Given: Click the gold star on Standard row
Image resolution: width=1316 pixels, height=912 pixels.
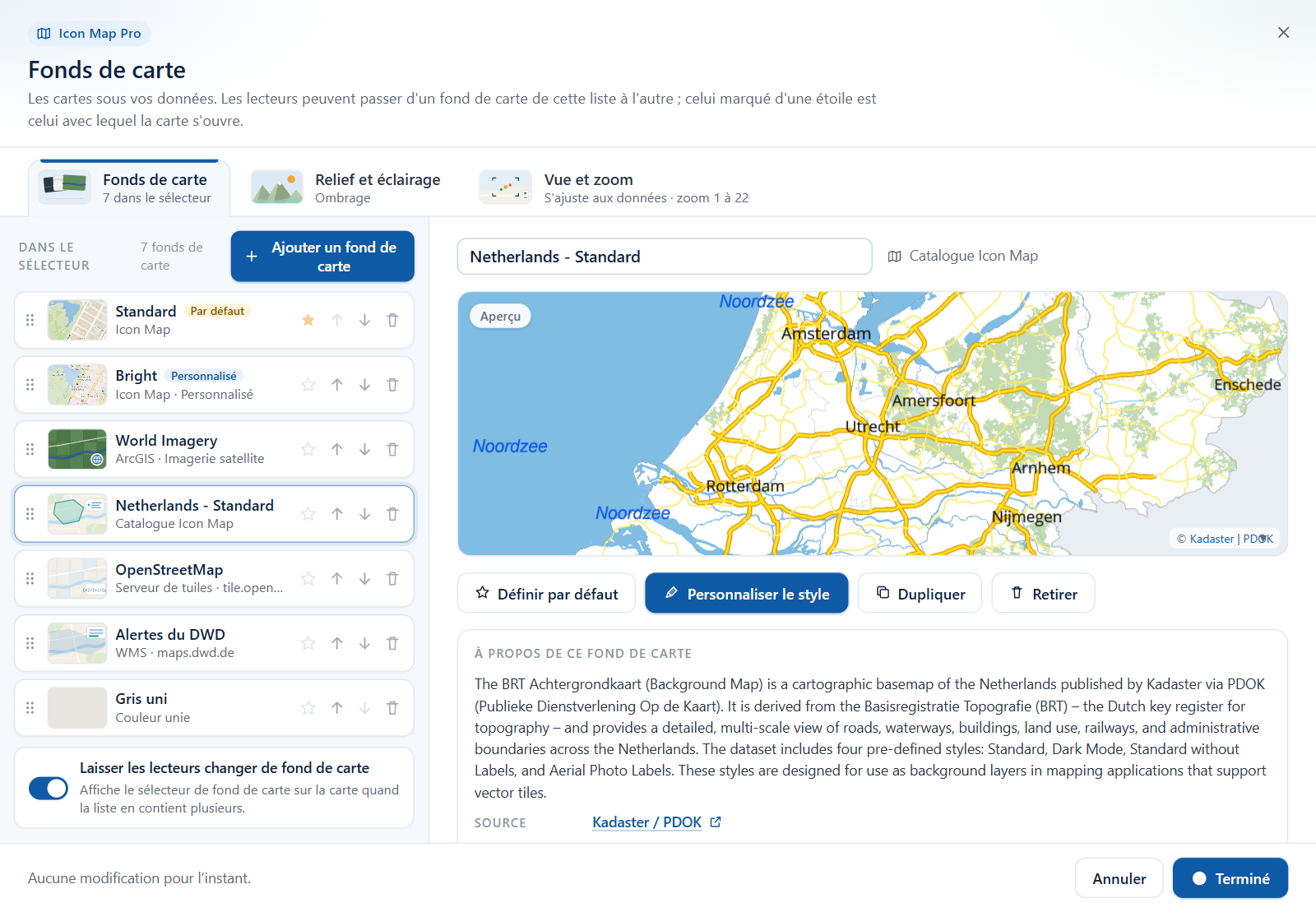Looking at the screenshot, I should click(308, 320).
